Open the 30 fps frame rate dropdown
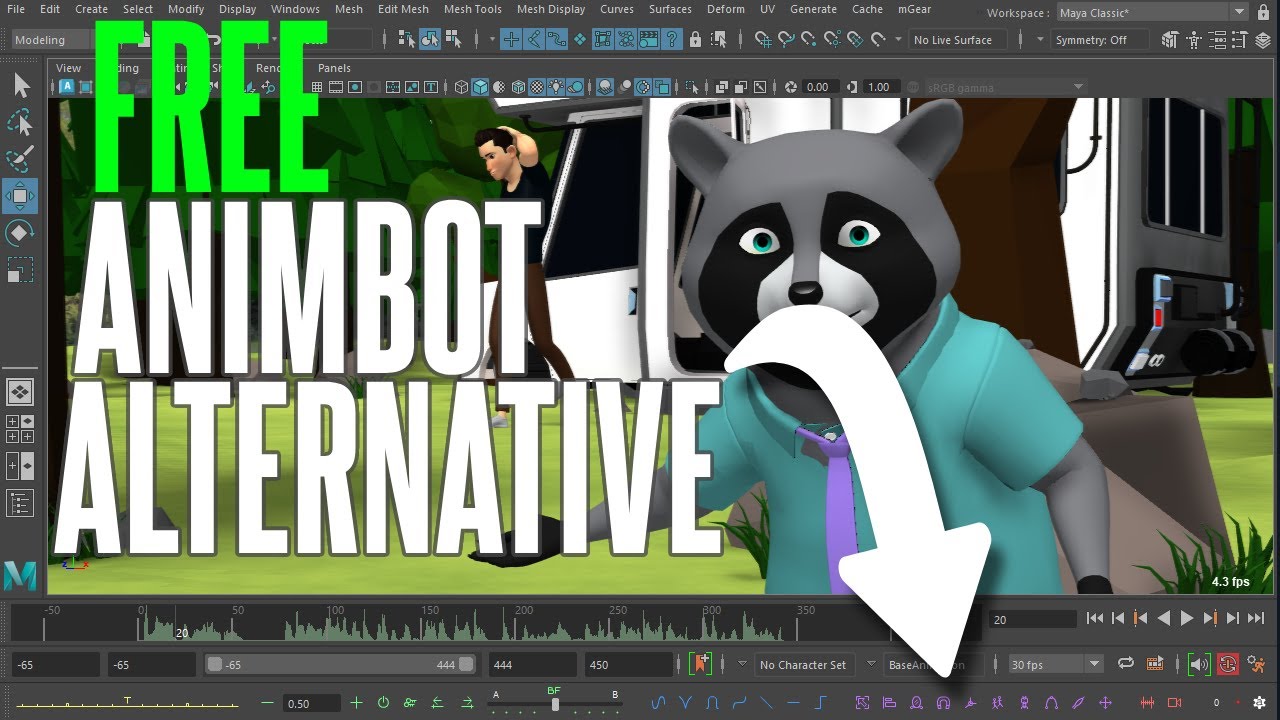 click(x=1055, y=664)
